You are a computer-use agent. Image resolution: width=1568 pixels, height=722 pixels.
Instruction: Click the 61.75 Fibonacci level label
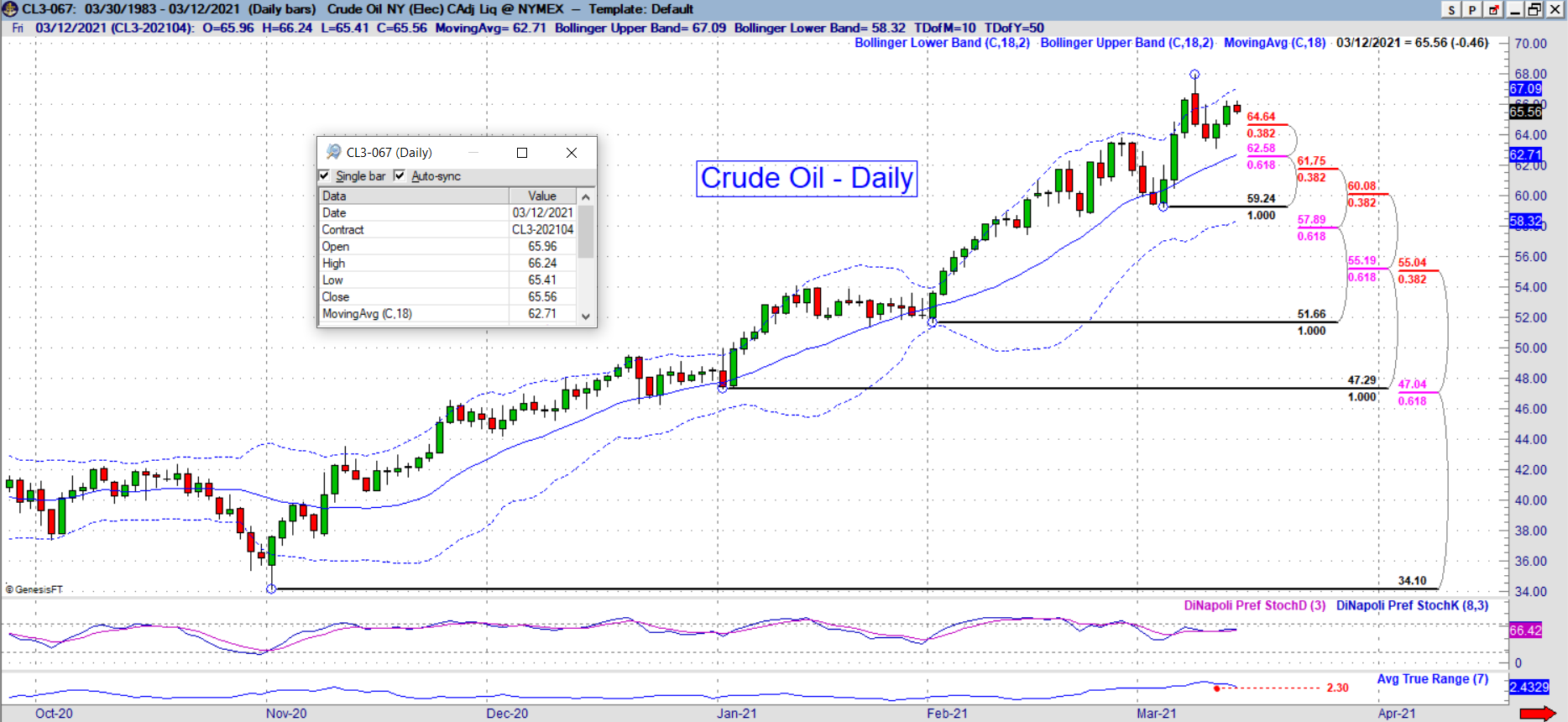[x=1311, y=161]
